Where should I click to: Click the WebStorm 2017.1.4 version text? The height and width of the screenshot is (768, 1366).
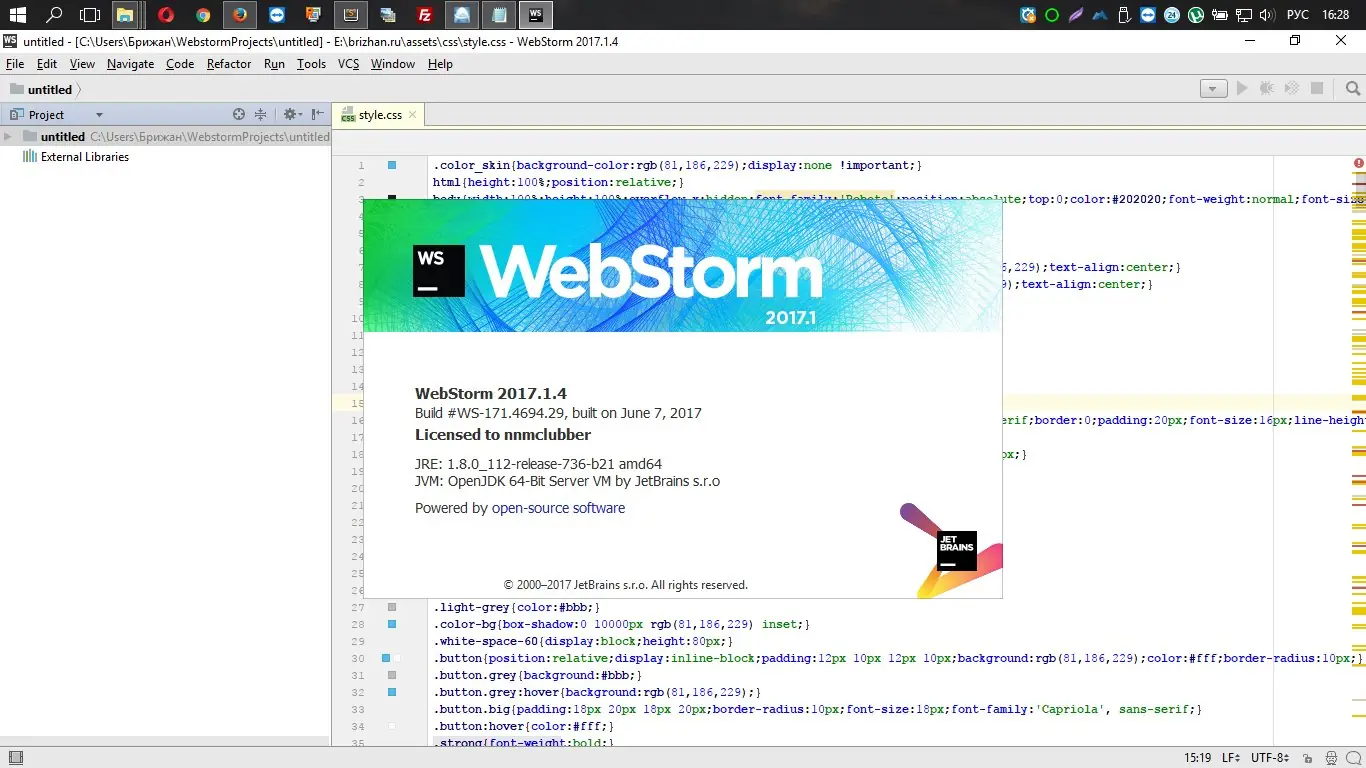[x=491, y=394]
